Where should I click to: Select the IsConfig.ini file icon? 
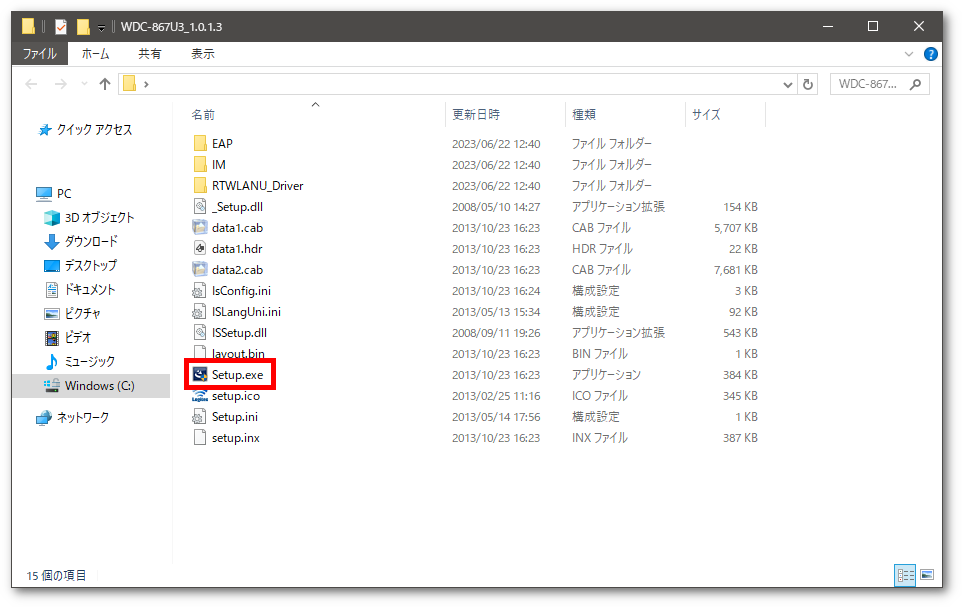pos(200,290)
